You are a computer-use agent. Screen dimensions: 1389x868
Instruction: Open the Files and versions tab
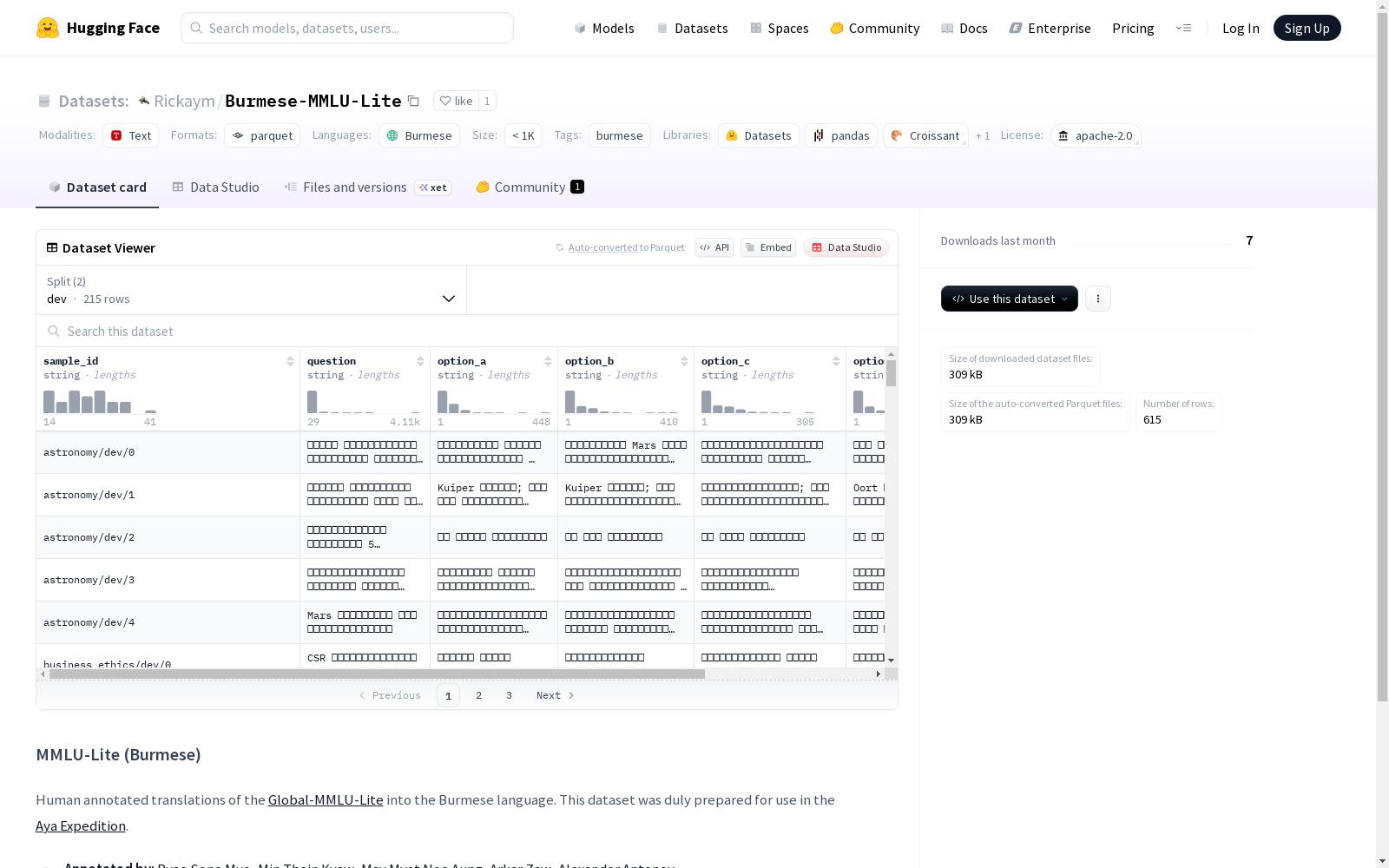(x=367, y=187)
